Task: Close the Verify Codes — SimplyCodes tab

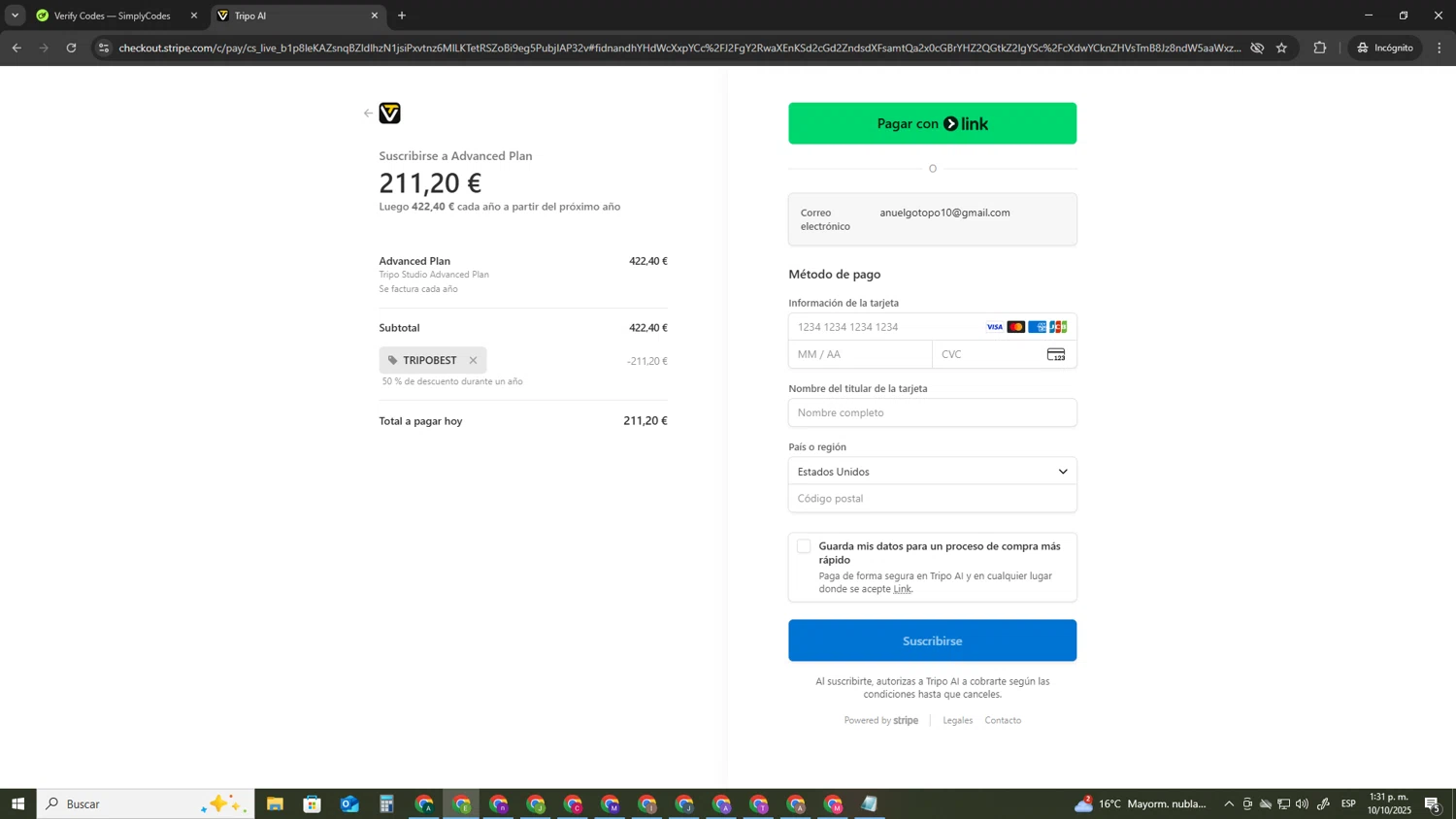Action: click(x=193, y=16)
